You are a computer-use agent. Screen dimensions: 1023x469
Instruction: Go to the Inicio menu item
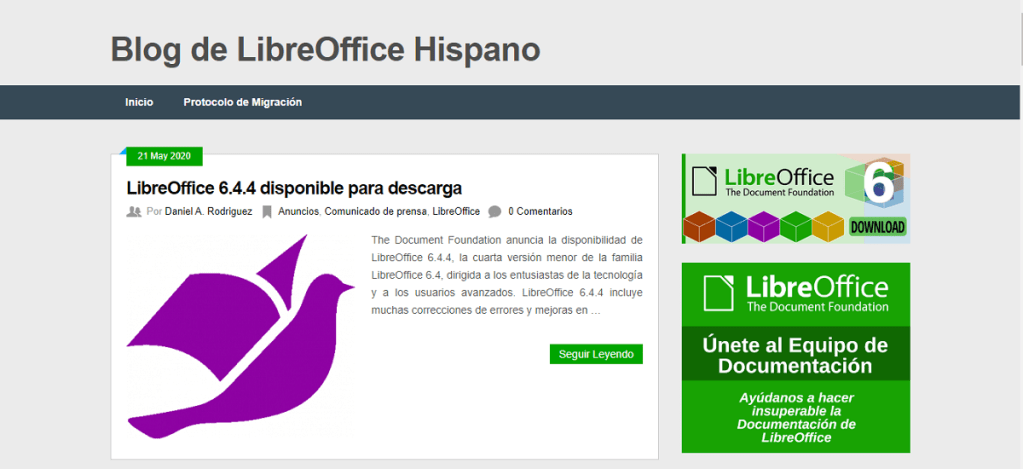(139, 102)
